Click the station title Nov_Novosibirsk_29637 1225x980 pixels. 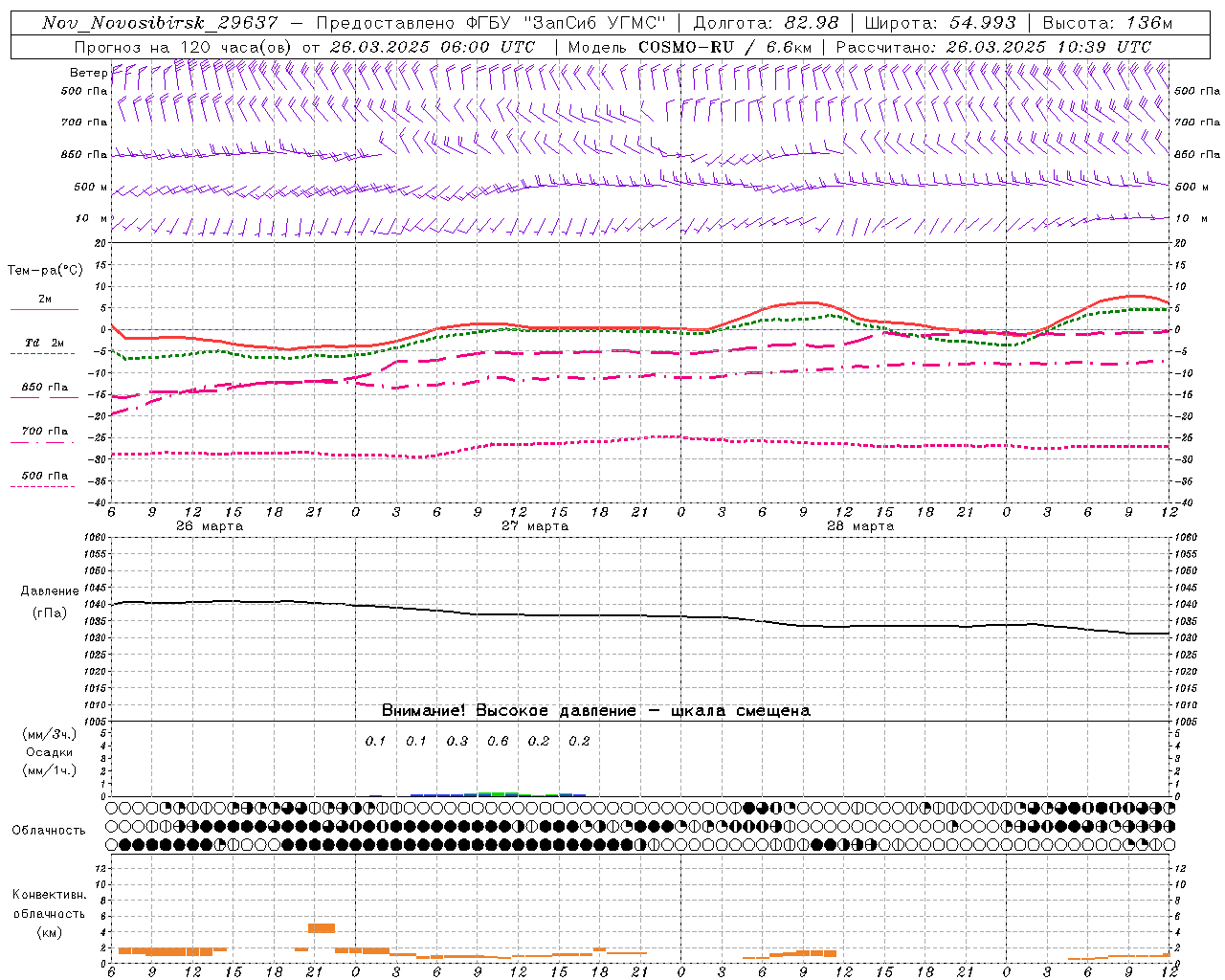pos(160,23)
